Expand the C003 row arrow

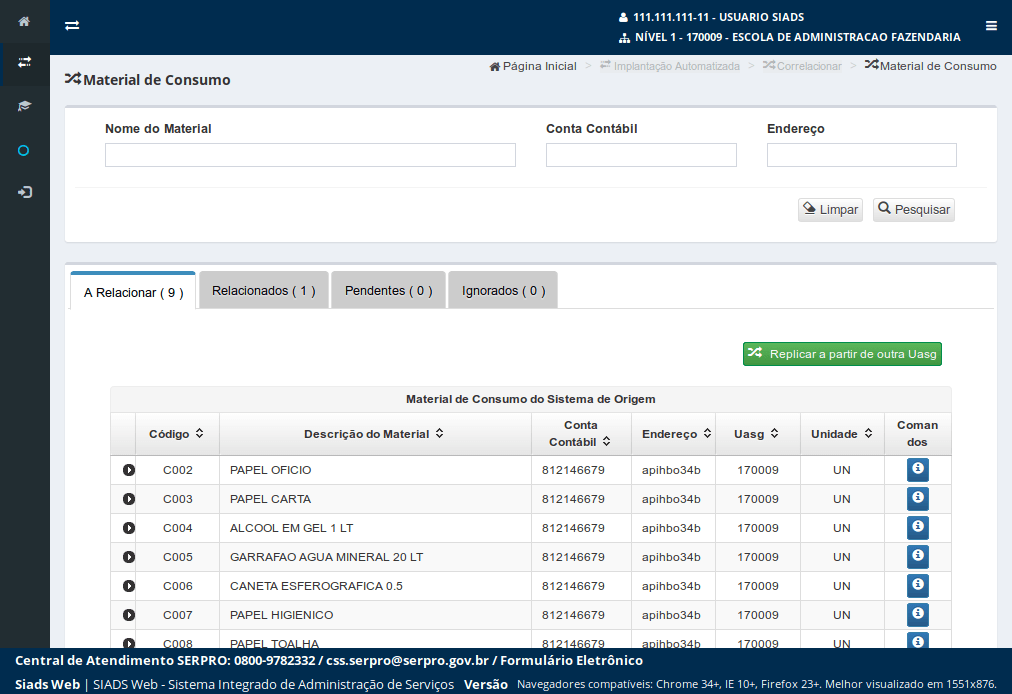point(129,499)
